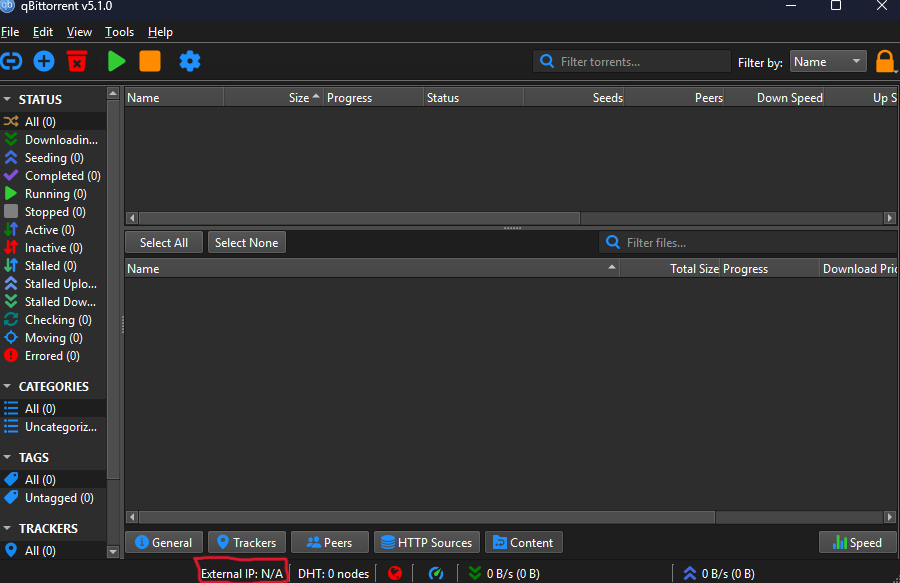Image resolution: width=900 pixels, height=583 pixels.
Task: Click the Add Torrent Link icon
Action: pos(12,61)
